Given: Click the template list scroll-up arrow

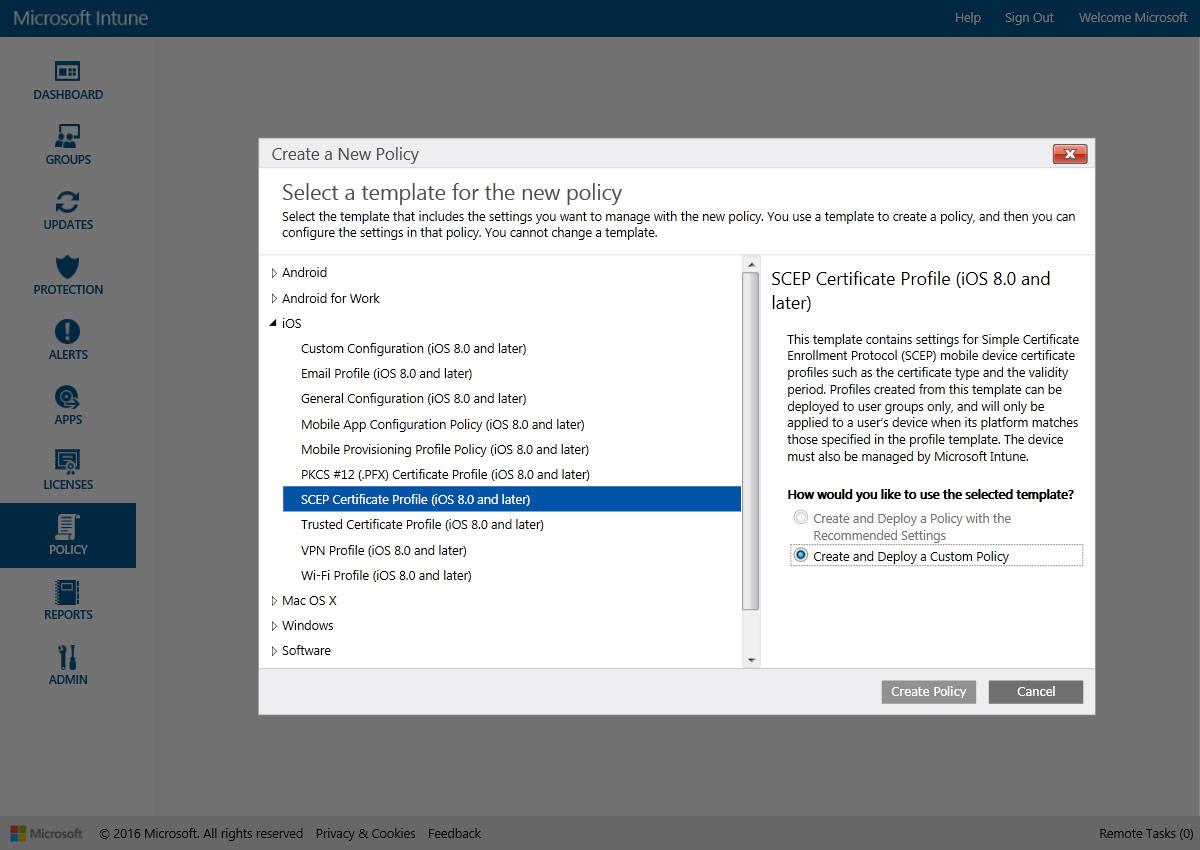Looking at the screenshot, I should (751, 264).
